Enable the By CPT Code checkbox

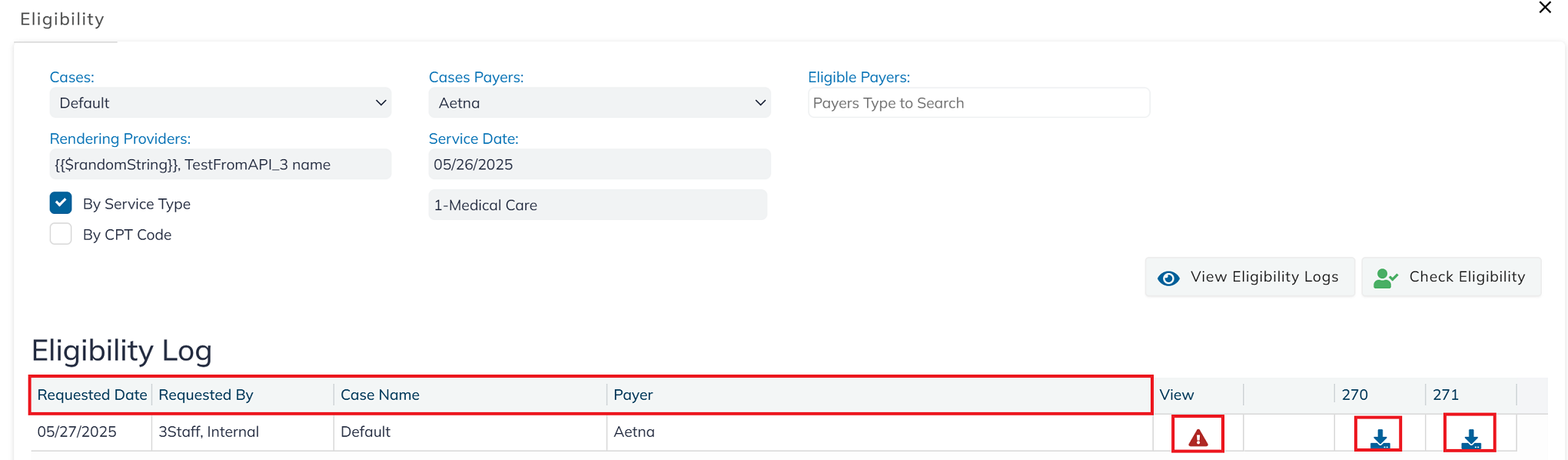[61, 234]
